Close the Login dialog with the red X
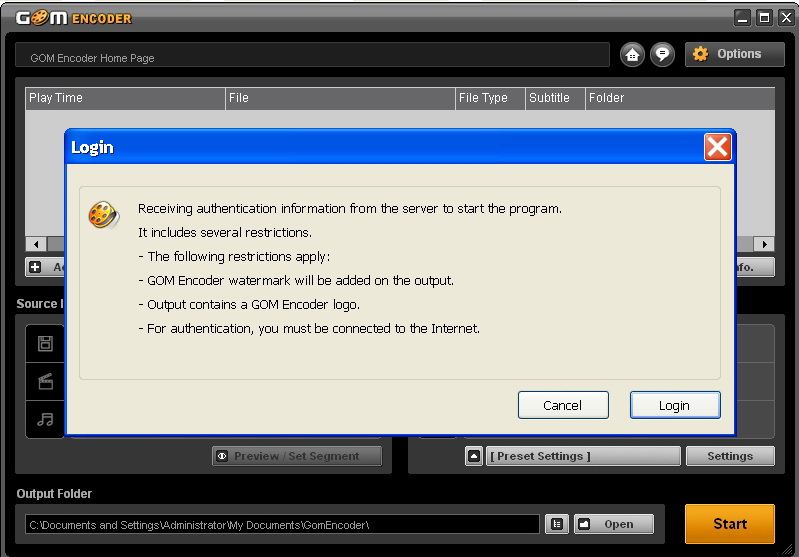Image resolution: width=799 pixels, height=557 pixels. tap(717, 147)
